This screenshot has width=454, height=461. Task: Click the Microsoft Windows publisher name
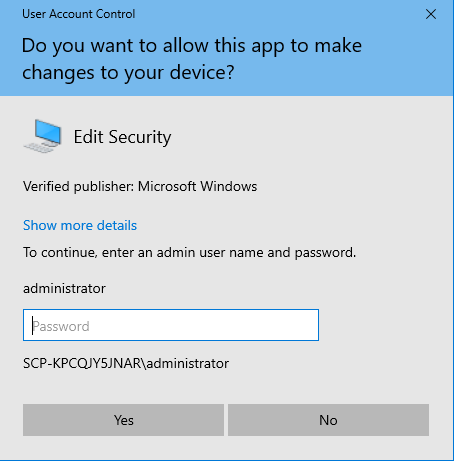(x=197, y=186)
